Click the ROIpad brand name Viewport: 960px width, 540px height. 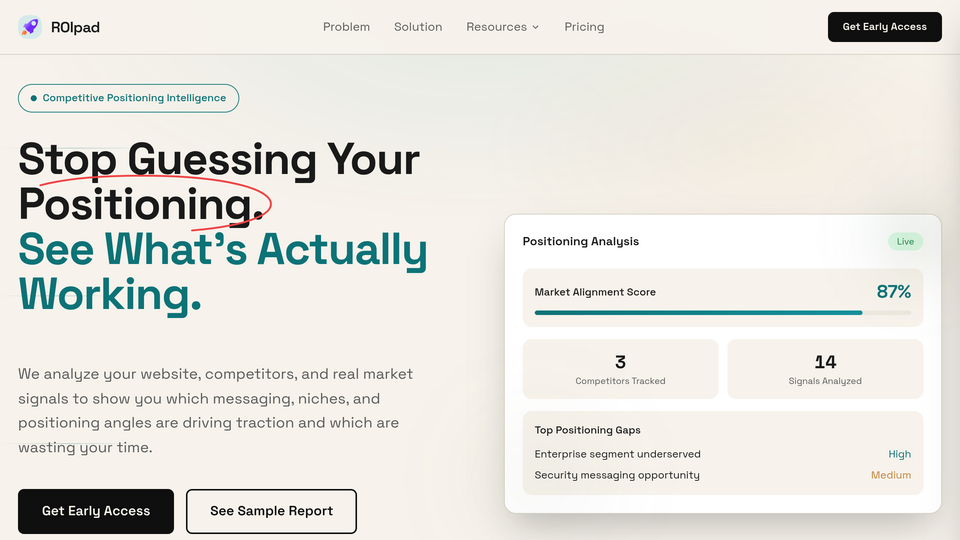75,27
